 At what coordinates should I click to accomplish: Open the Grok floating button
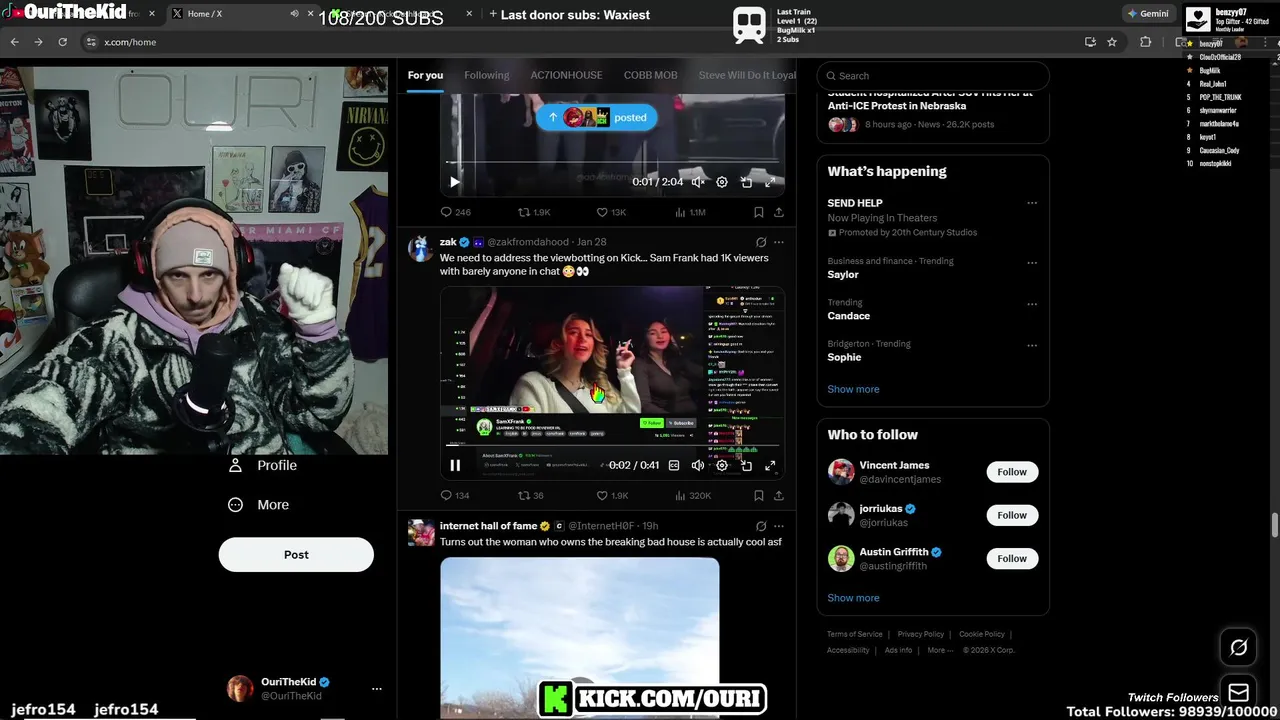[x=1238, y=648]
